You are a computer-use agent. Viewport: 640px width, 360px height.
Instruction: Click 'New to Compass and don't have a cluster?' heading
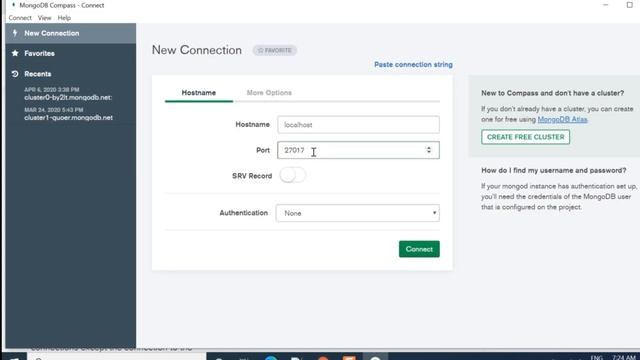[x=552, y=93]
